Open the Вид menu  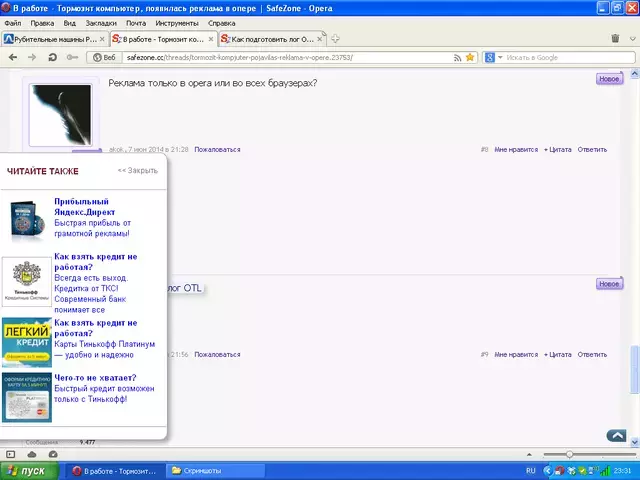pyautogui.click(x=70, y=23)
